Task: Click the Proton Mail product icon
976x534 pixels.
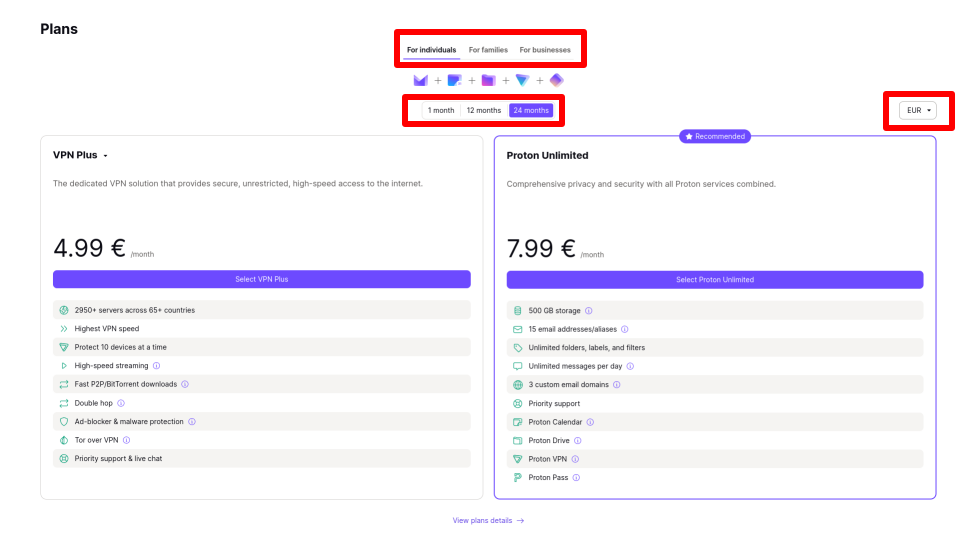Action: tap(421, 80)
